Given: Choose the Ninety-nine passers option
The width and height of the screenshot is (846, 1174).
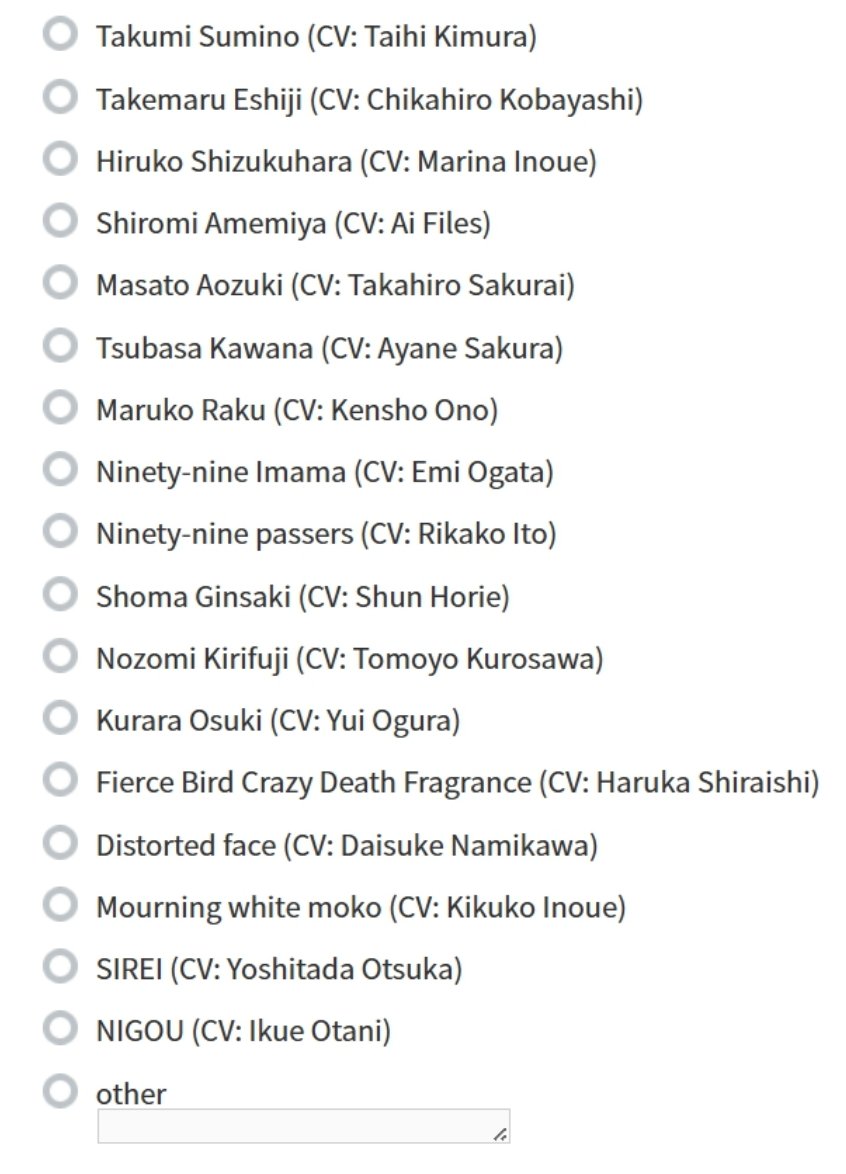Looking at the screenshot, I should point(60,533).
